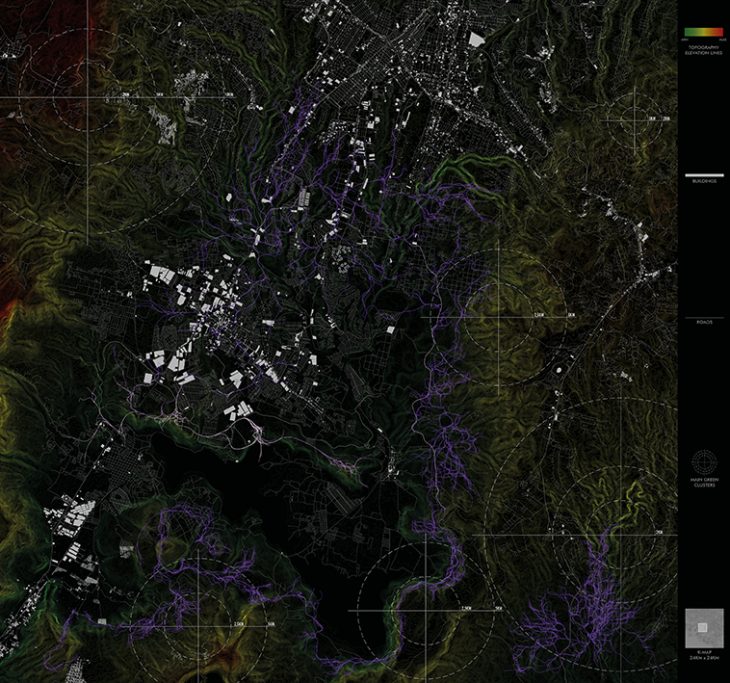
Task: Select the Main Green Clusters legend text
Action: point(703,481)
